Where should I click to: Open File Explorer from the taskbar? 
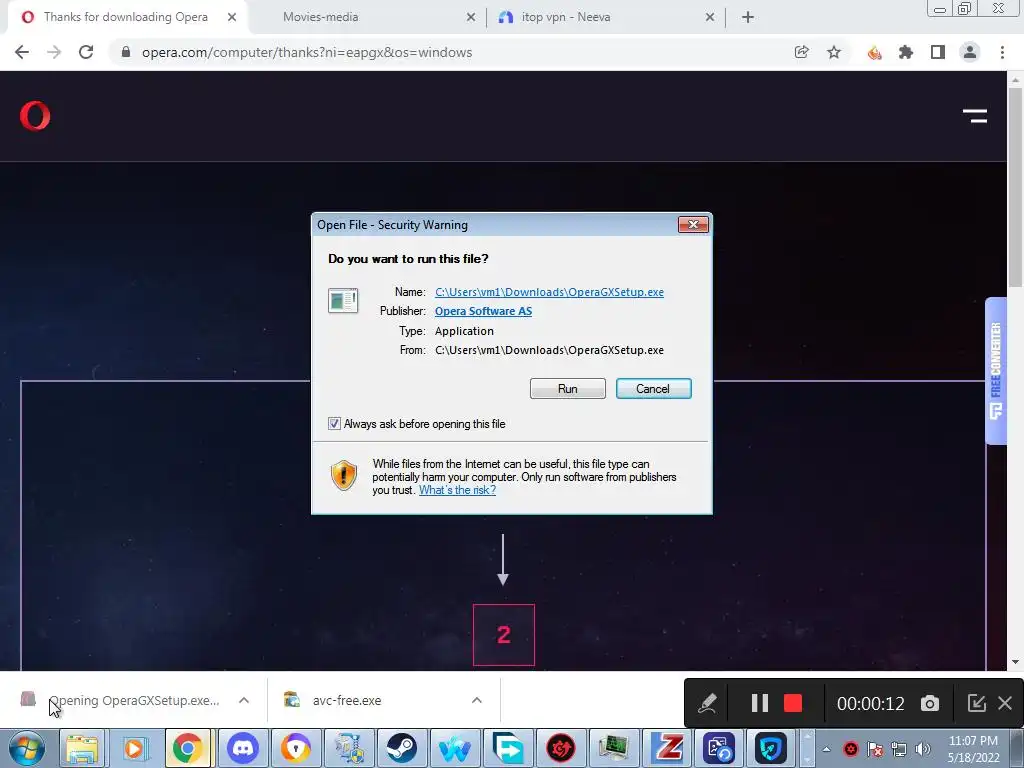point(82,748)
